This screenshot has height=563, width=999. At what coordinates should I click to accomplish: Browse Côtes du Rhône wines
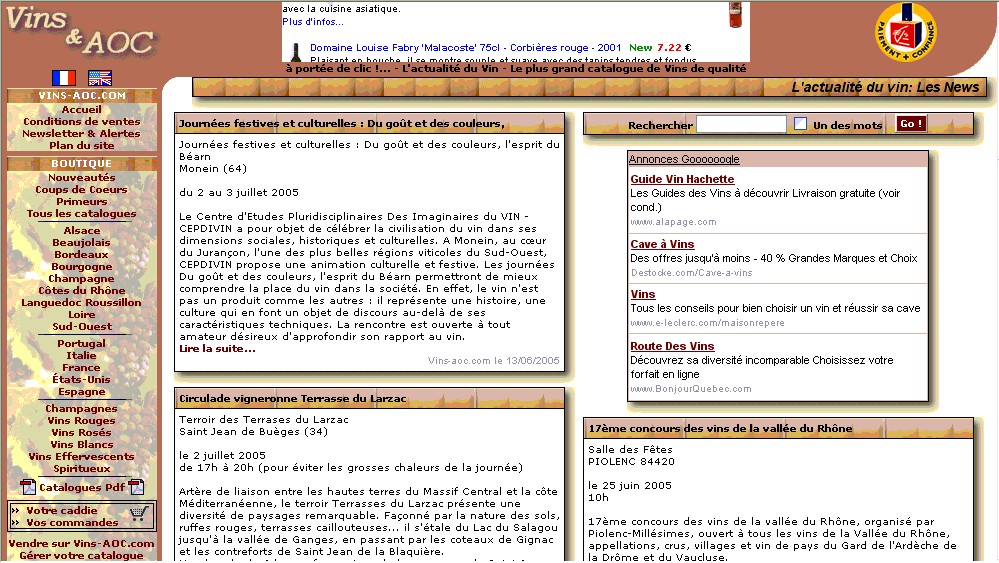(82, 291)
